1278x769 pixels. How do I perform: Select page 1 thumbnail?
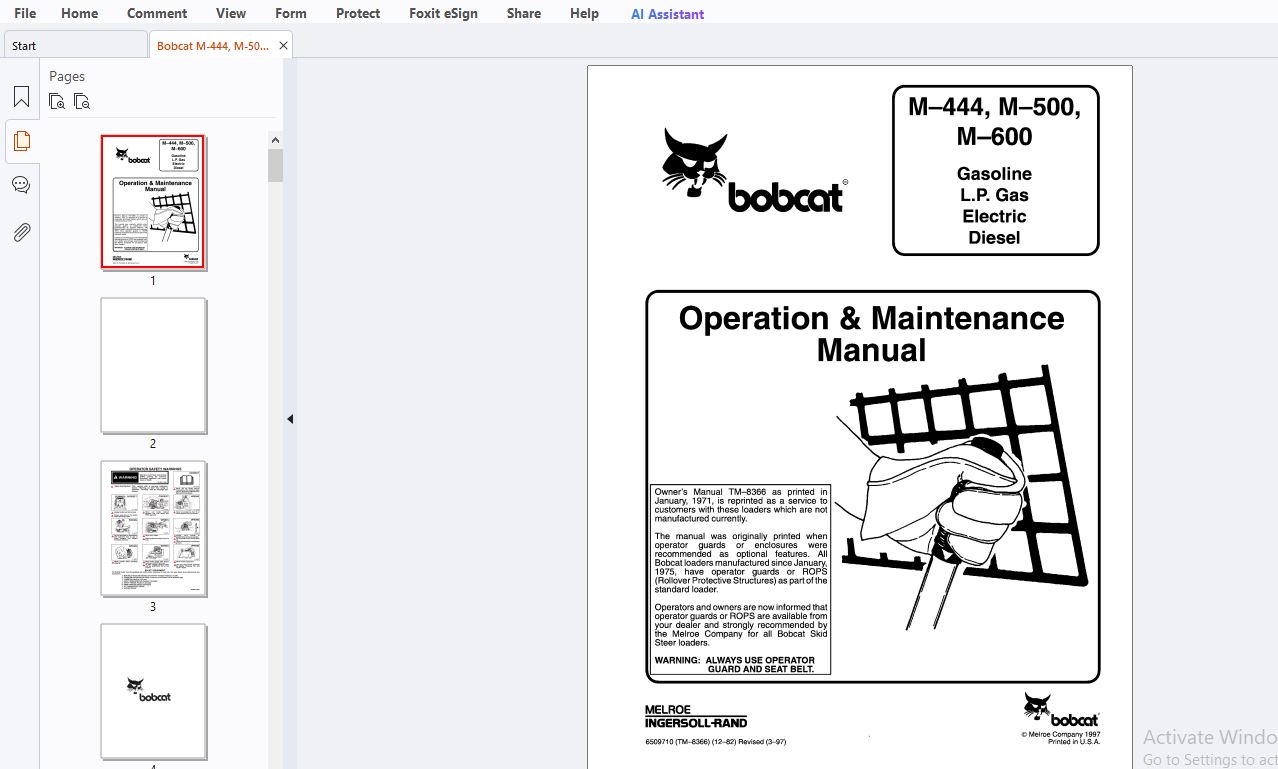pos(153,202)
